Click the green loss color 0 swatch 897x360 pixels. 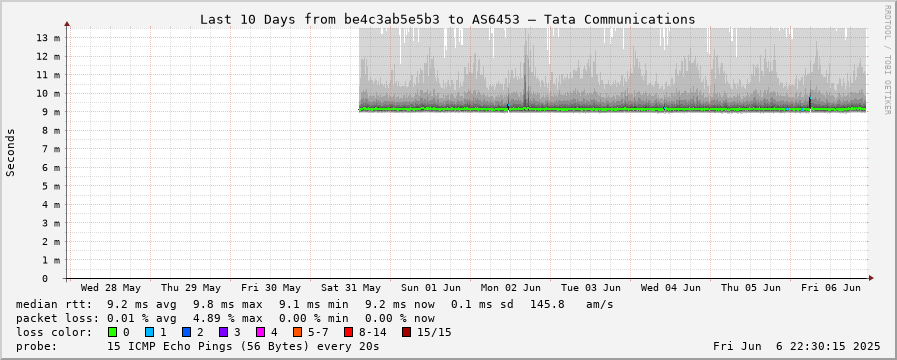(x=112, y=332)
